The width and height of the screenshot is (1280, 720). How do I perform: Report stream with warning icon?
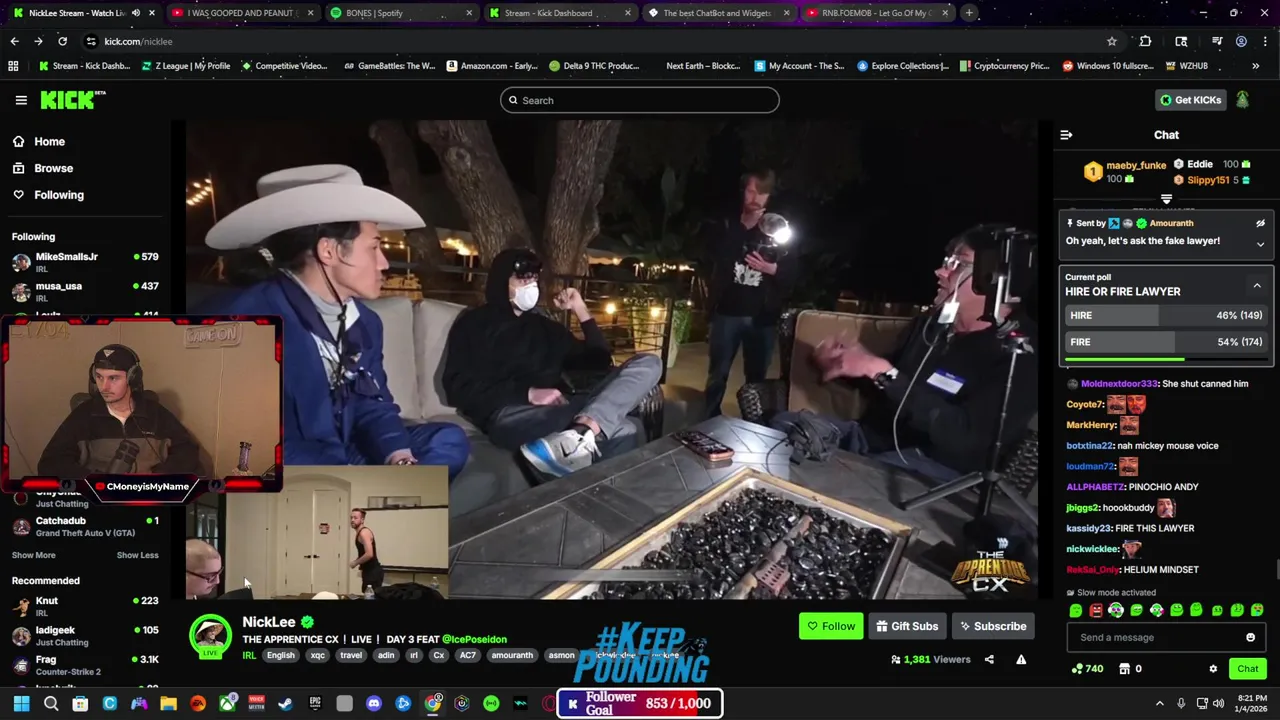[1021, 660]
